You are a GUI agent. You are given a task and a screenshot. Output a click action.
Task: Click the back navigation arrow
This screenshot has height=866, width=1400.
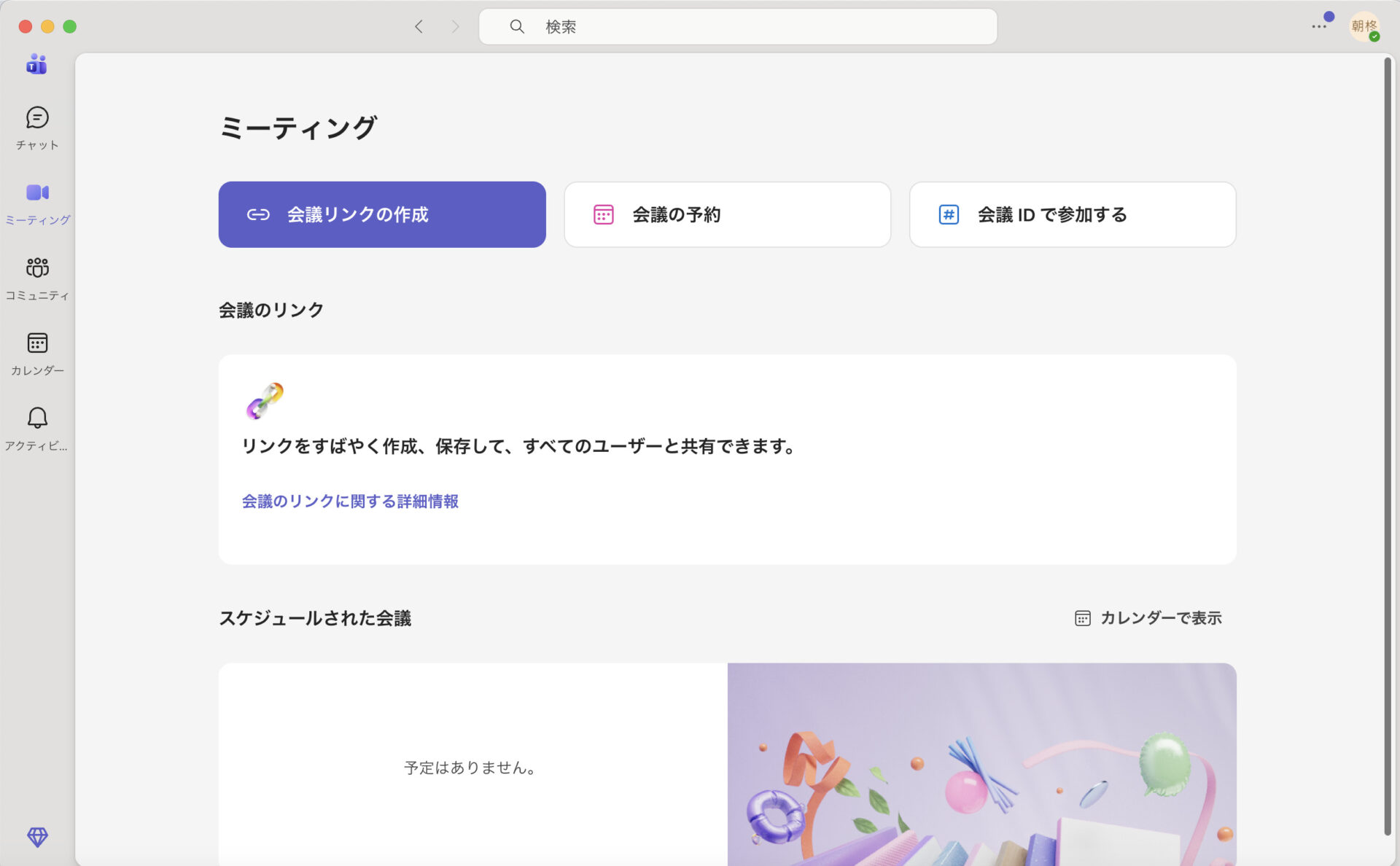419,26
